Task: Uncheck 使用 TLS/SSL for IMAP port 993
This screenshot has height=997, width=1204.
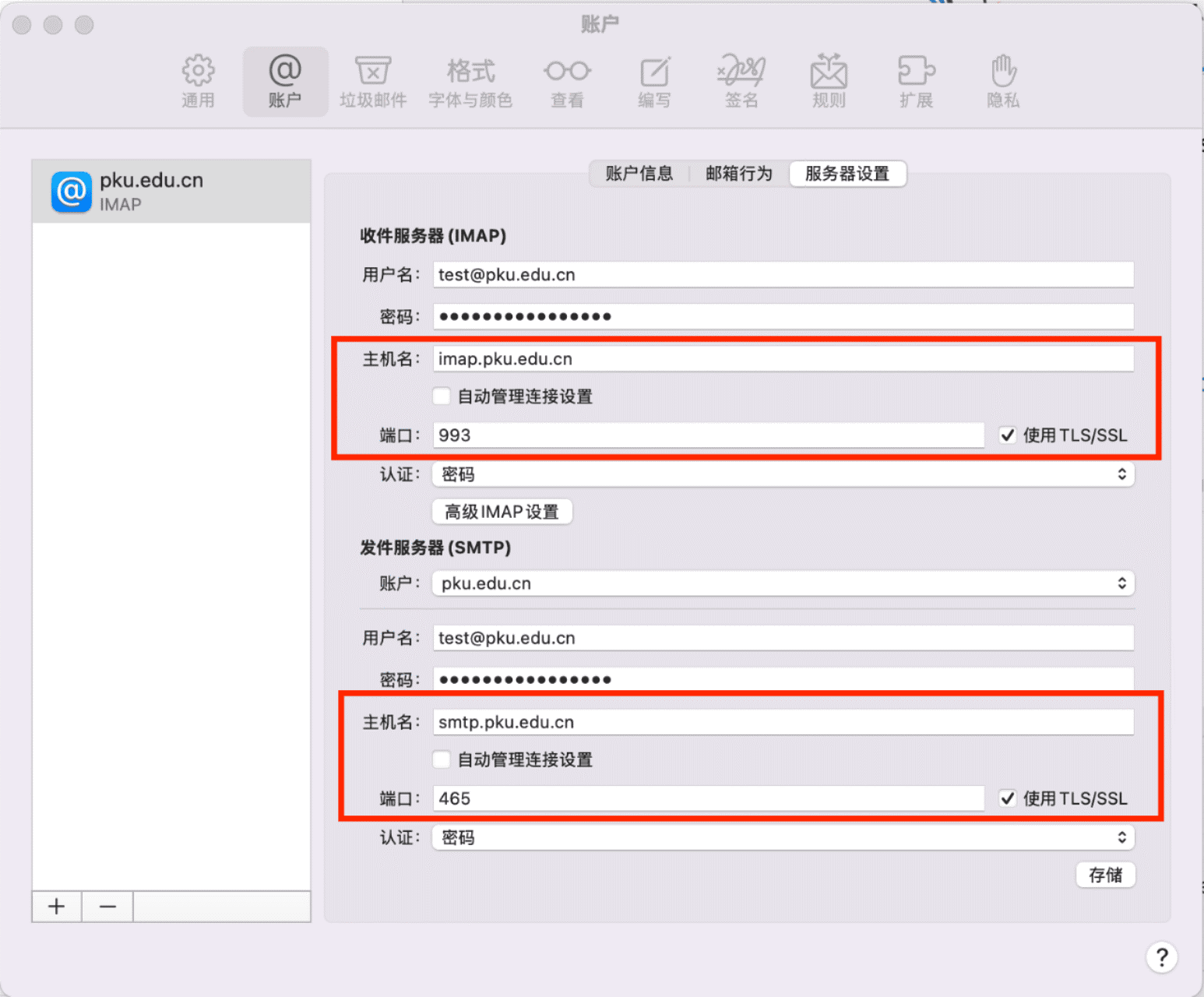Action: coord(1008,435)
